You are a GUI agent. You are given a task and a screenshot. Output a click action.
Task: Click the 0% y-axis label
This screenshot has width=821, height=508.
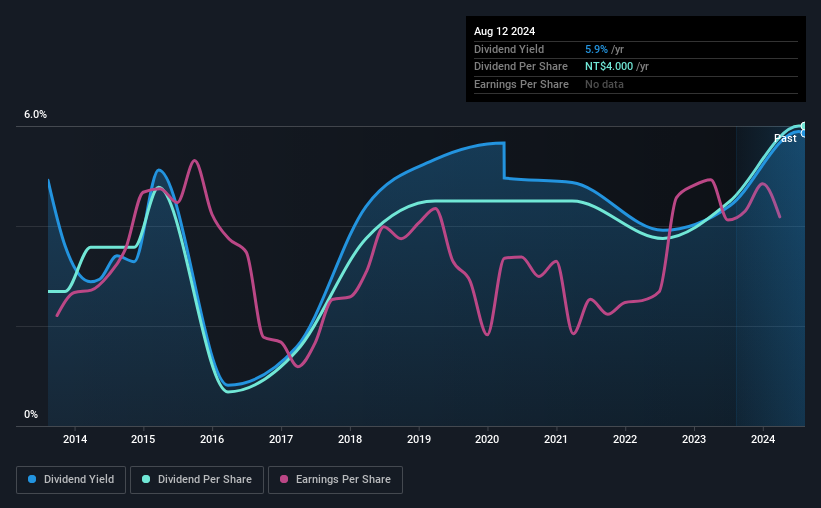31,414
